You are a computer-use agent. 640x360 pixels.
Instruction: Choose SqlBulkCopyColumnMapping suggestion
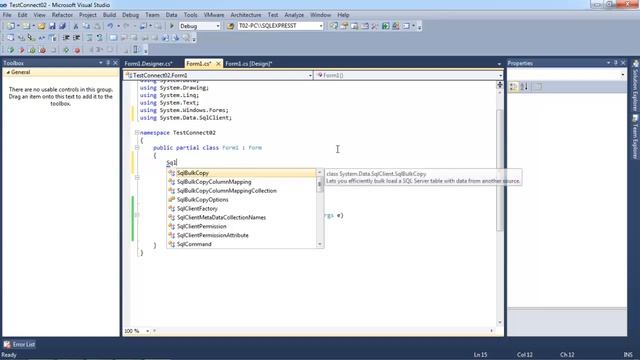pos(242,182)
